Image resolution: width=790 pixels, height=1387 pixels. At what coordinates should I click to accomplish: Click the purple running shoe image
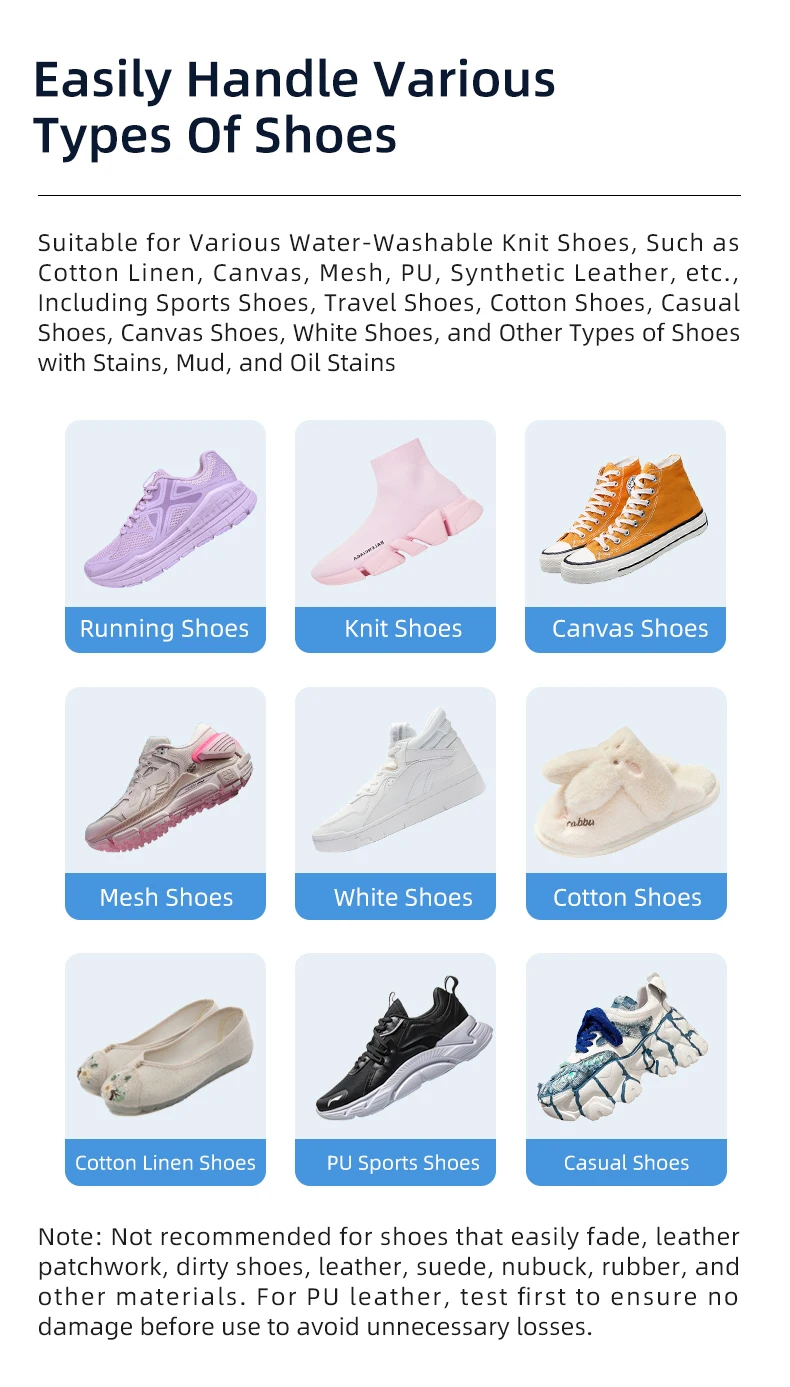pos(170,519)
